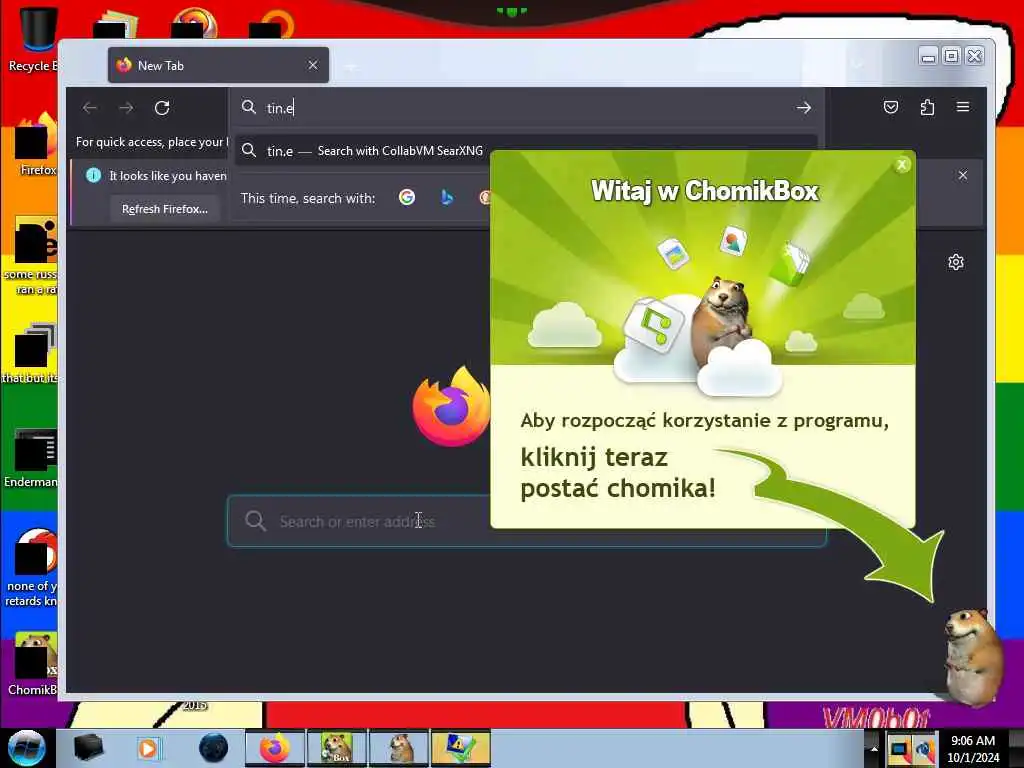
Task: Click the info icon in notification bar
Action: pos(93,175)
